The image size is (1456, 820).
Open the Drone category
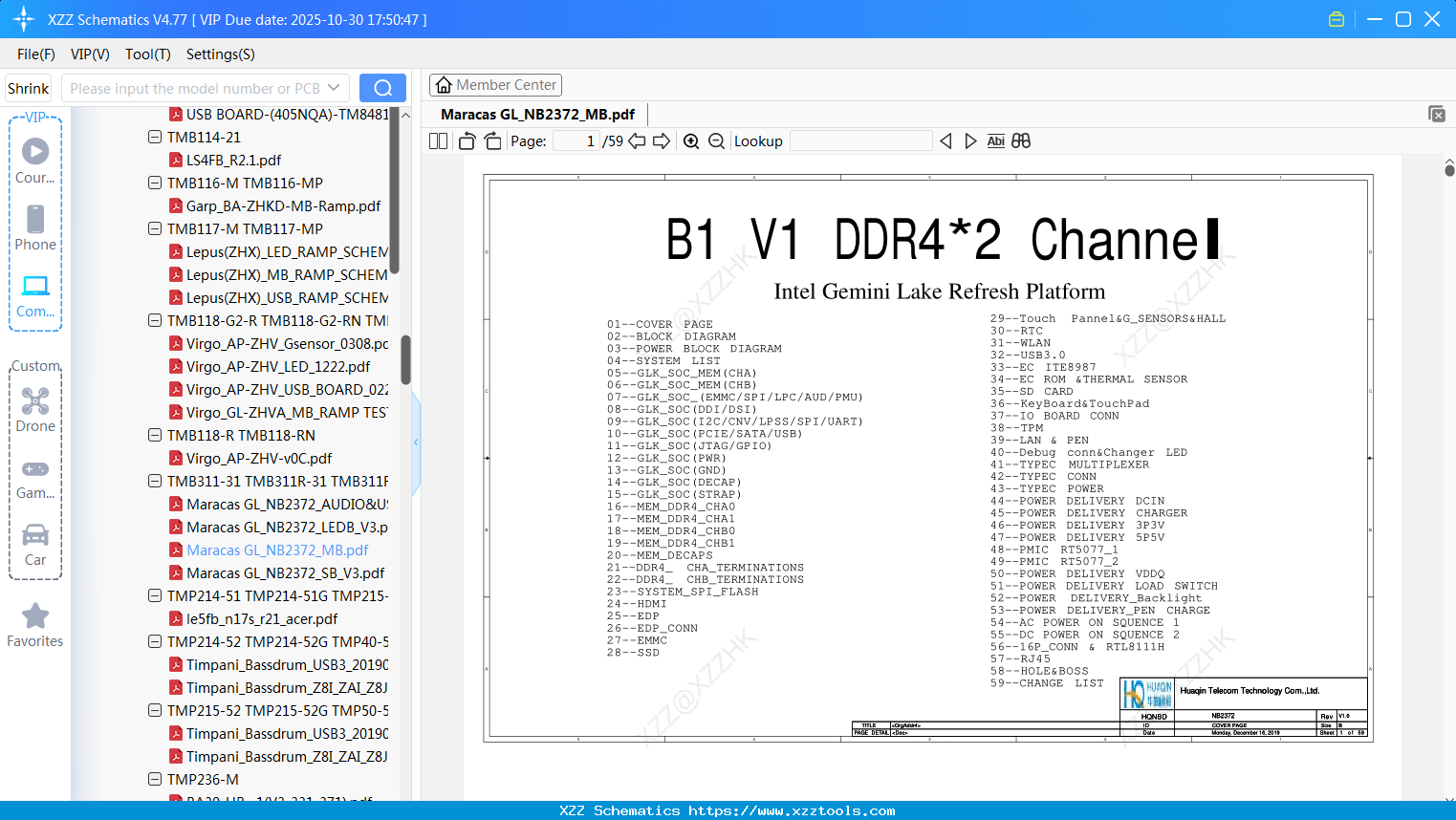35,410
